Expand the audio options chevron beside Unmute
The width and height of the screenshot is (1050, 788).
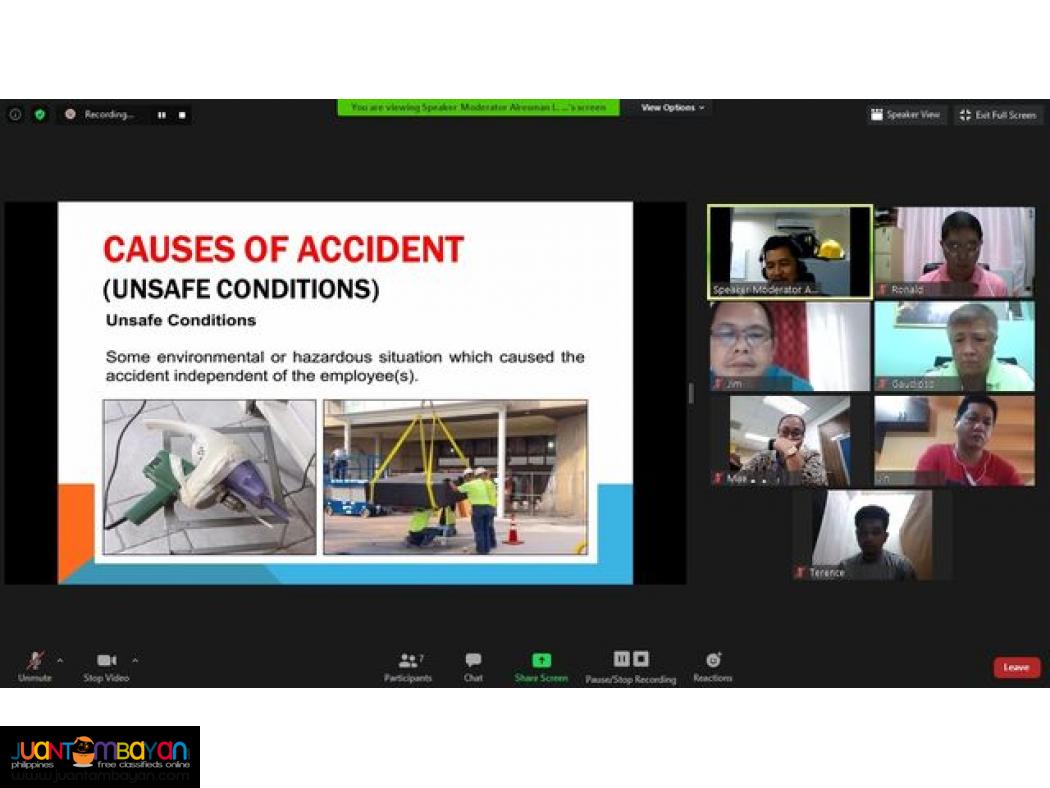[60, 661]
